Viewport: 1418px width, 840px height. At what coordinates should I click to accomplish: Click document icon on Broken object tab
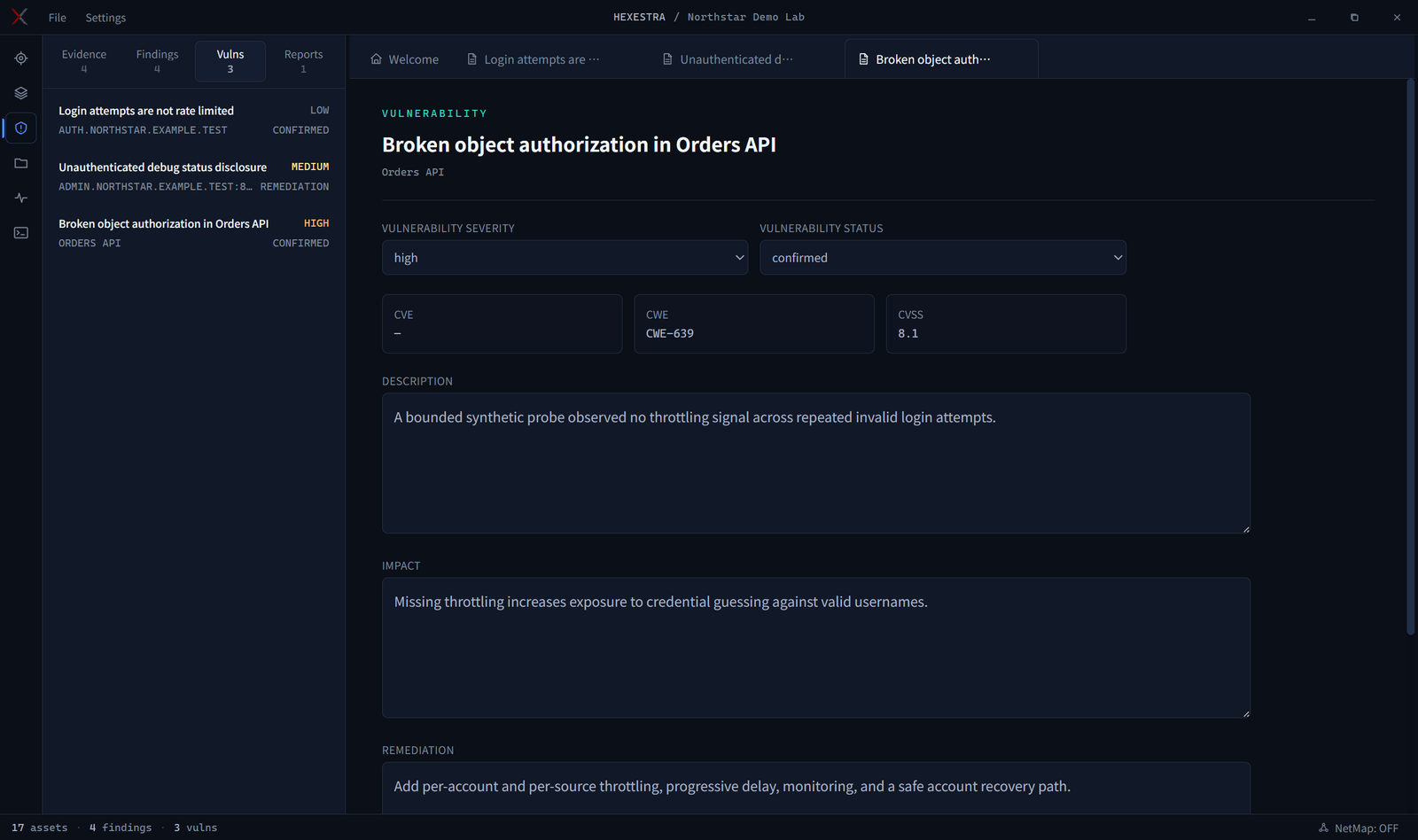coord(864,59)
